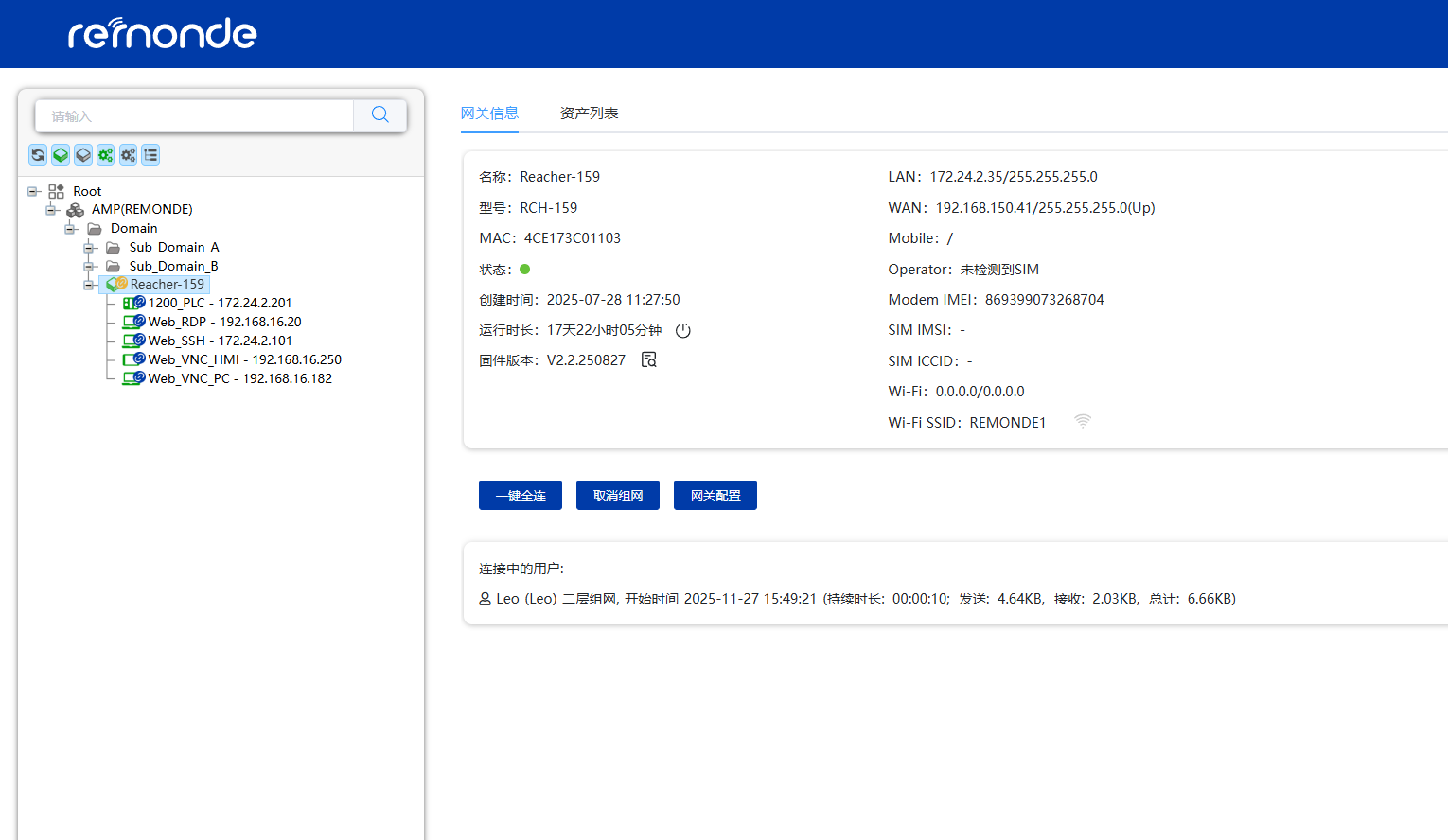Switch to the 资产列表 tab

[x=589, y=114]
